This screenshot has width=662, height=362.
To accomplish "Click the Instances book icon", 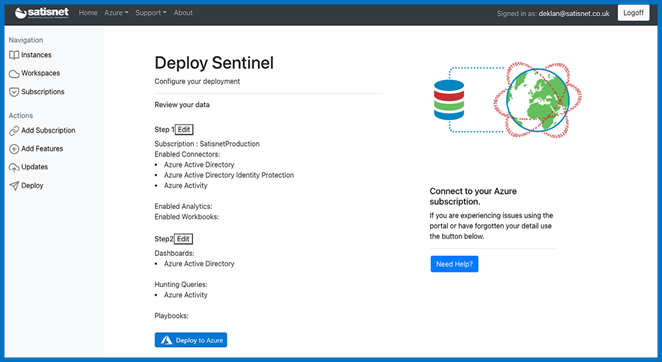I will pos(14,55).
